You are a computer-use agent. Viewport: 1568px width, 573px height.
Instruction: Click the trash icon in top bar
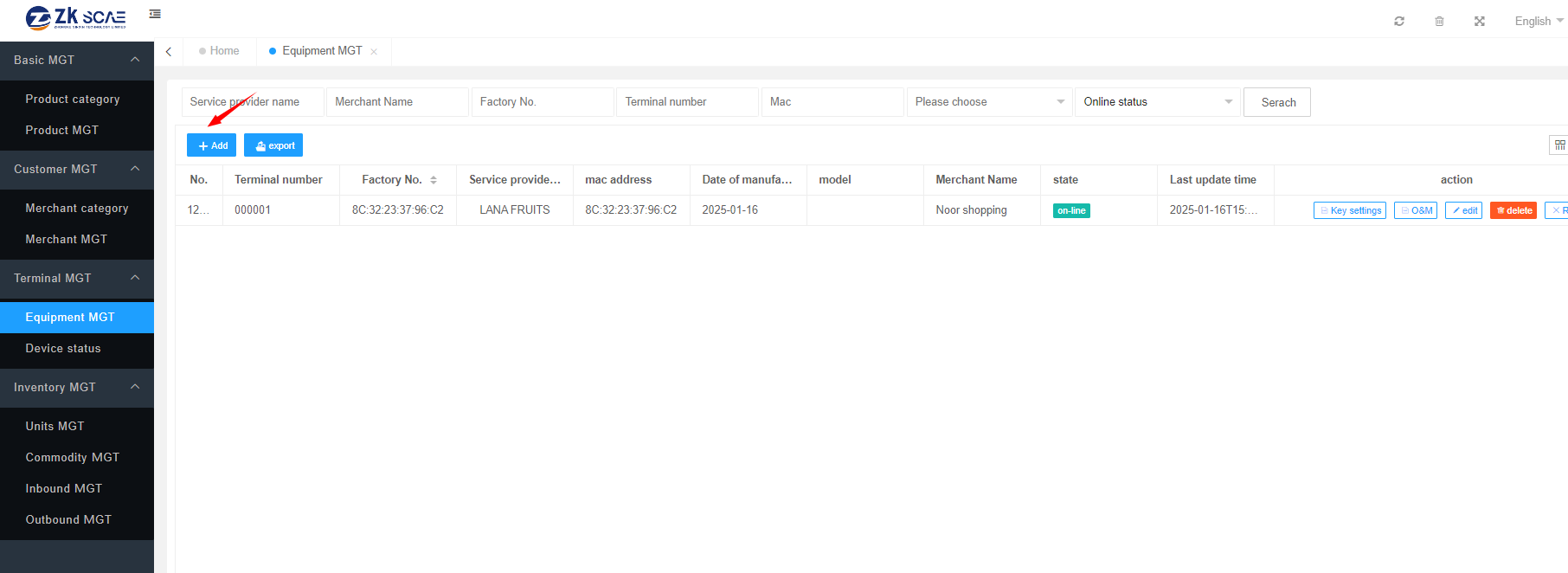click(1439, 21)
